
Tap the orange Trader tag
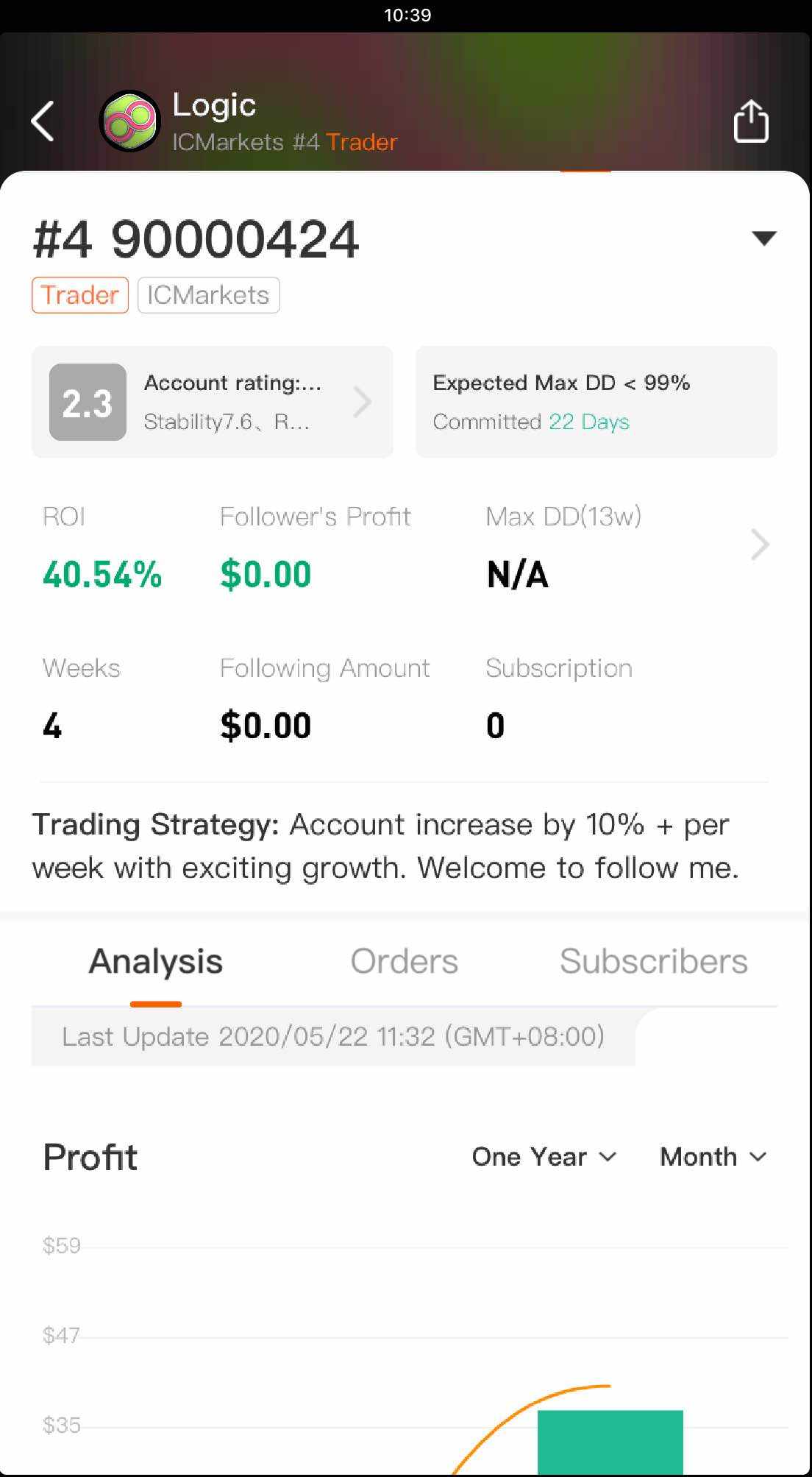click(80, 295)
